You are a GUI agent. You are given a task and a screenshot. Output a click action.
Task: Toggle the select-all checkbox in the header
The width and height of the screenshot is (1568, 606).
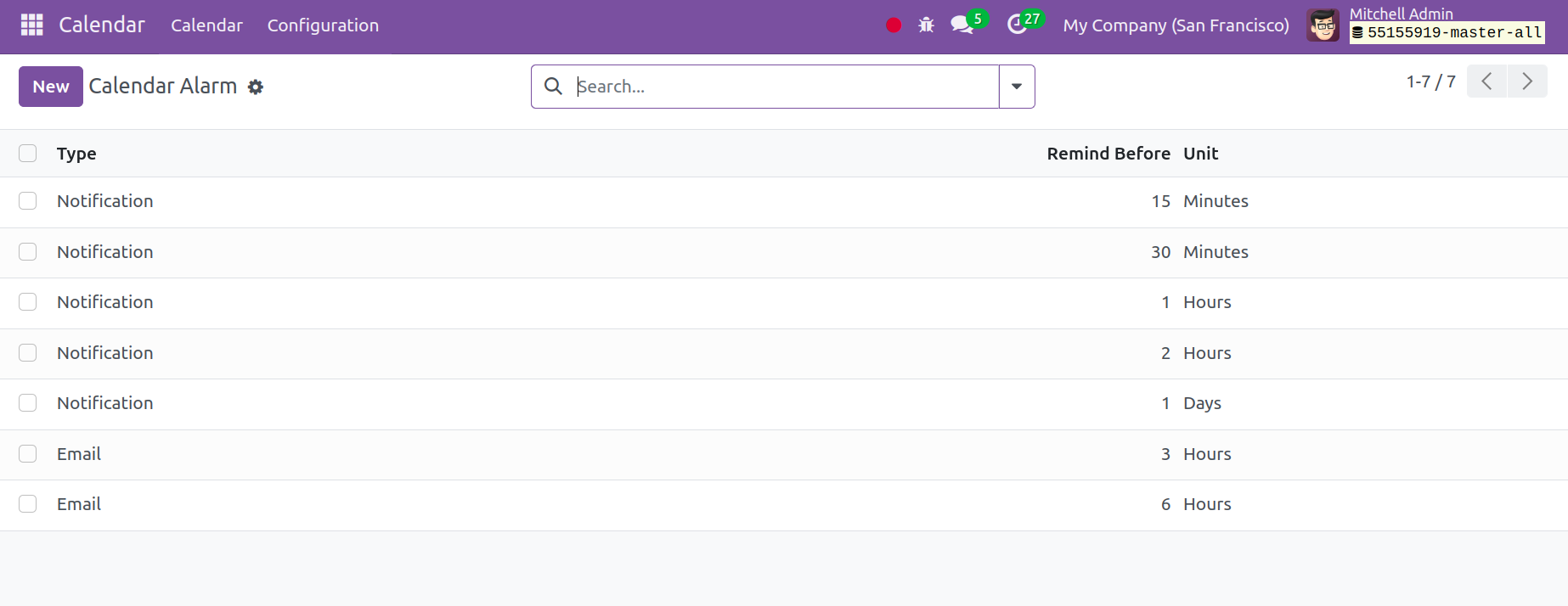coord(28,153)
